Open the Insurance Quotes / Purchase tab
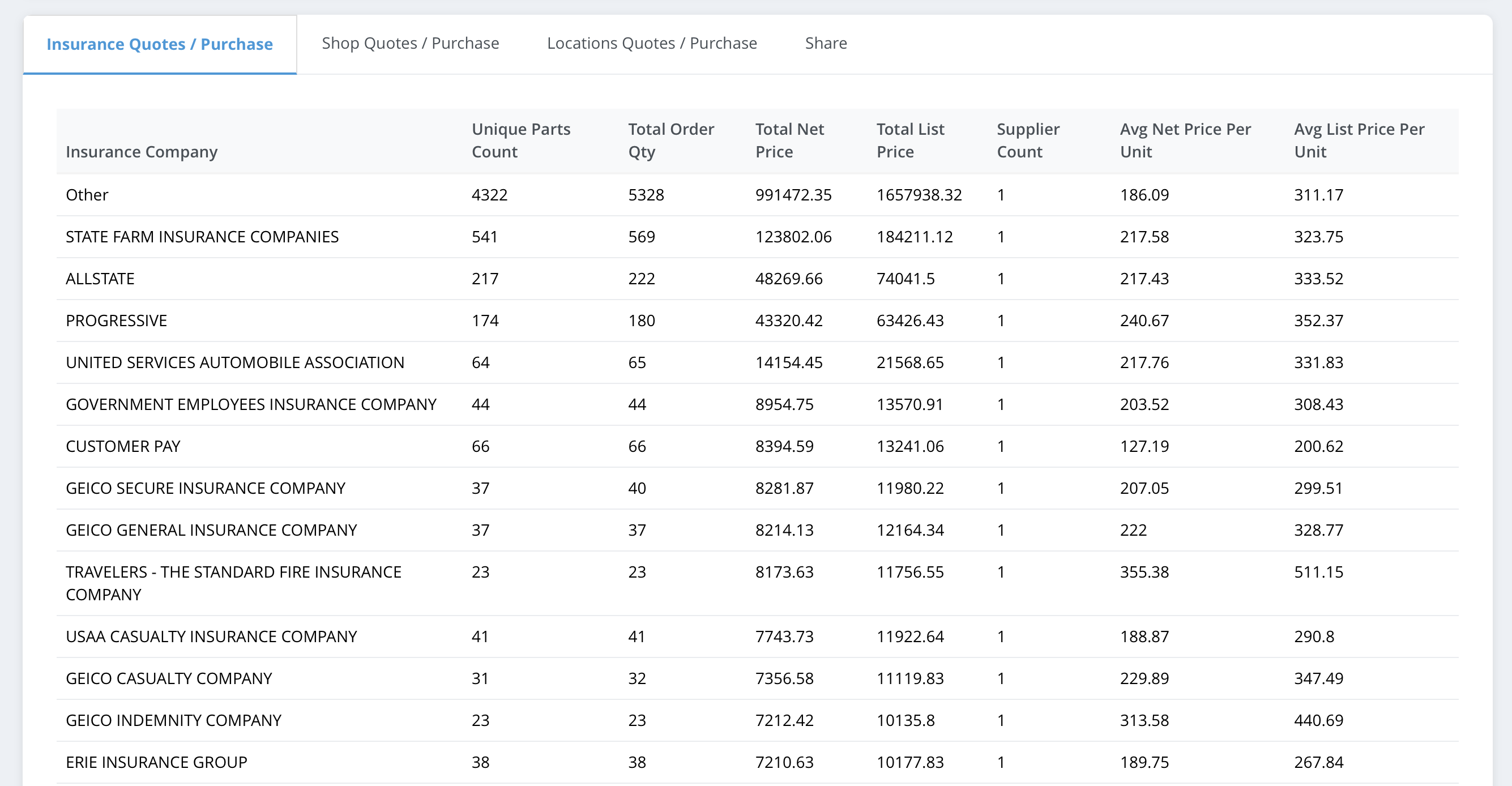 (159, 44)
